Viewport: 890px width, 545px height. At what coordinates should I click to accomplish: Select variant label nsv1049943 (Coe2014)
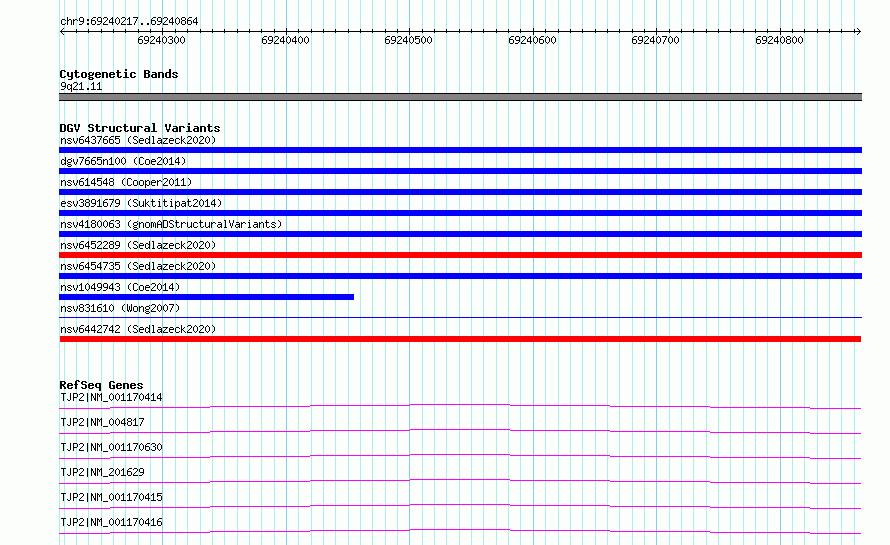tap(120, 287)
